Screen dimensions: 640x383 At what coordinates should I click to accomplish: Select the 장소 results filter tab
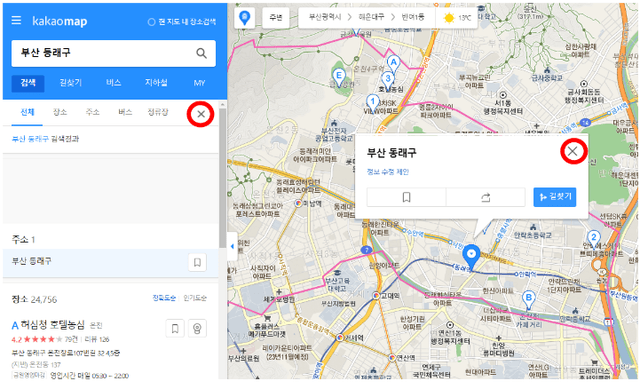(x=60, y=112)
